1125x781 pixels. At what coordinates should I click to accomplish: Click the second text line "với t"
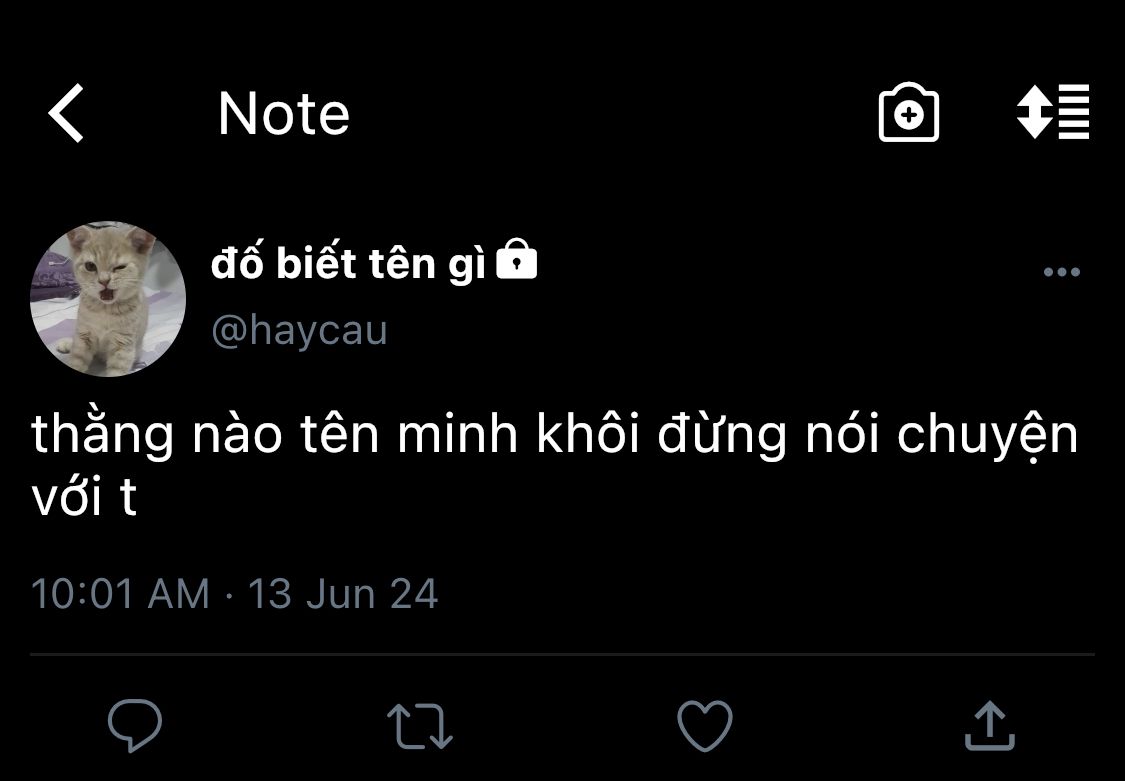84,497
